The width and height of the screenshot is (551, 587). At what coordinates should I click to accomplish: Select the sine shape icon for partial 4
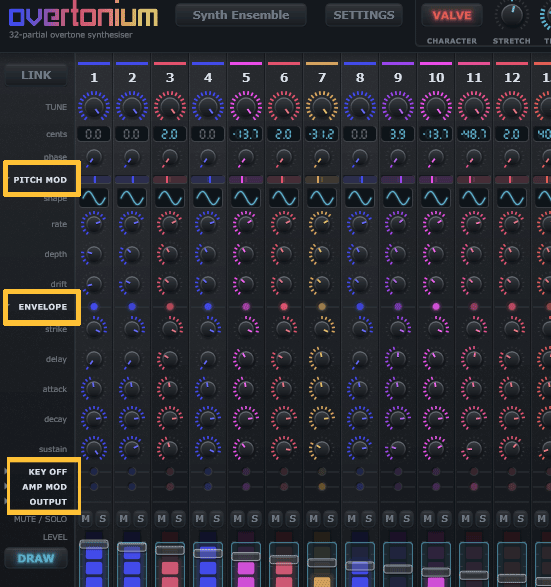coord(208,198)
